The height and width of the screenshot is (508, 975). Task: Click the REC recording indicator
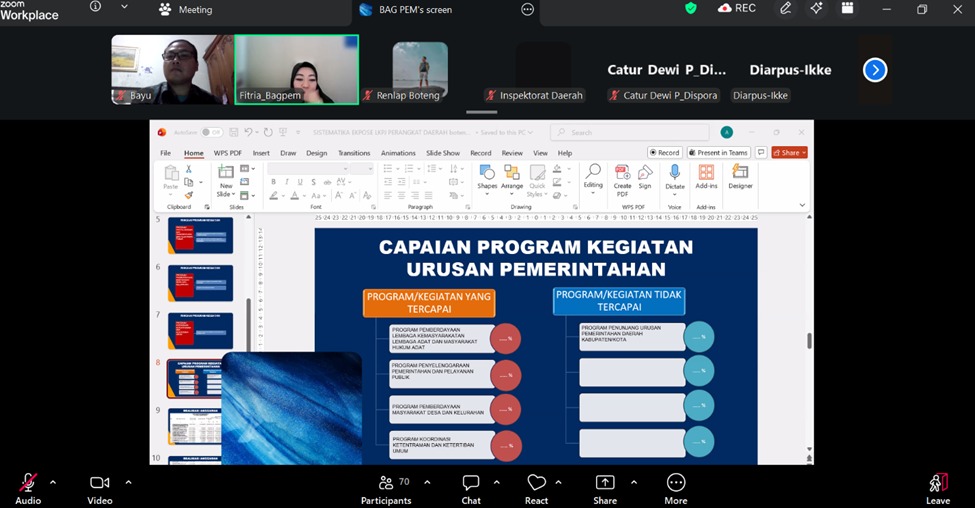737,8
